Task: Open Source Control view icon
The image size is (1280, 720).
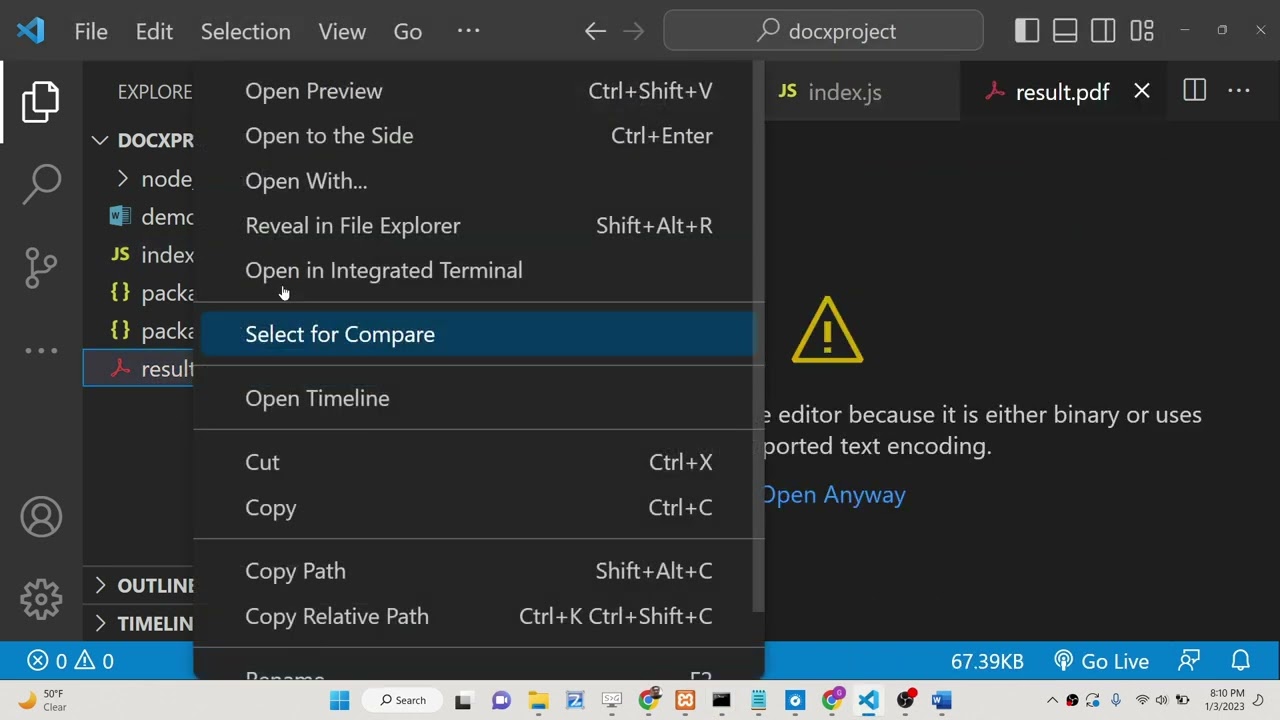Action: [41, 267]
